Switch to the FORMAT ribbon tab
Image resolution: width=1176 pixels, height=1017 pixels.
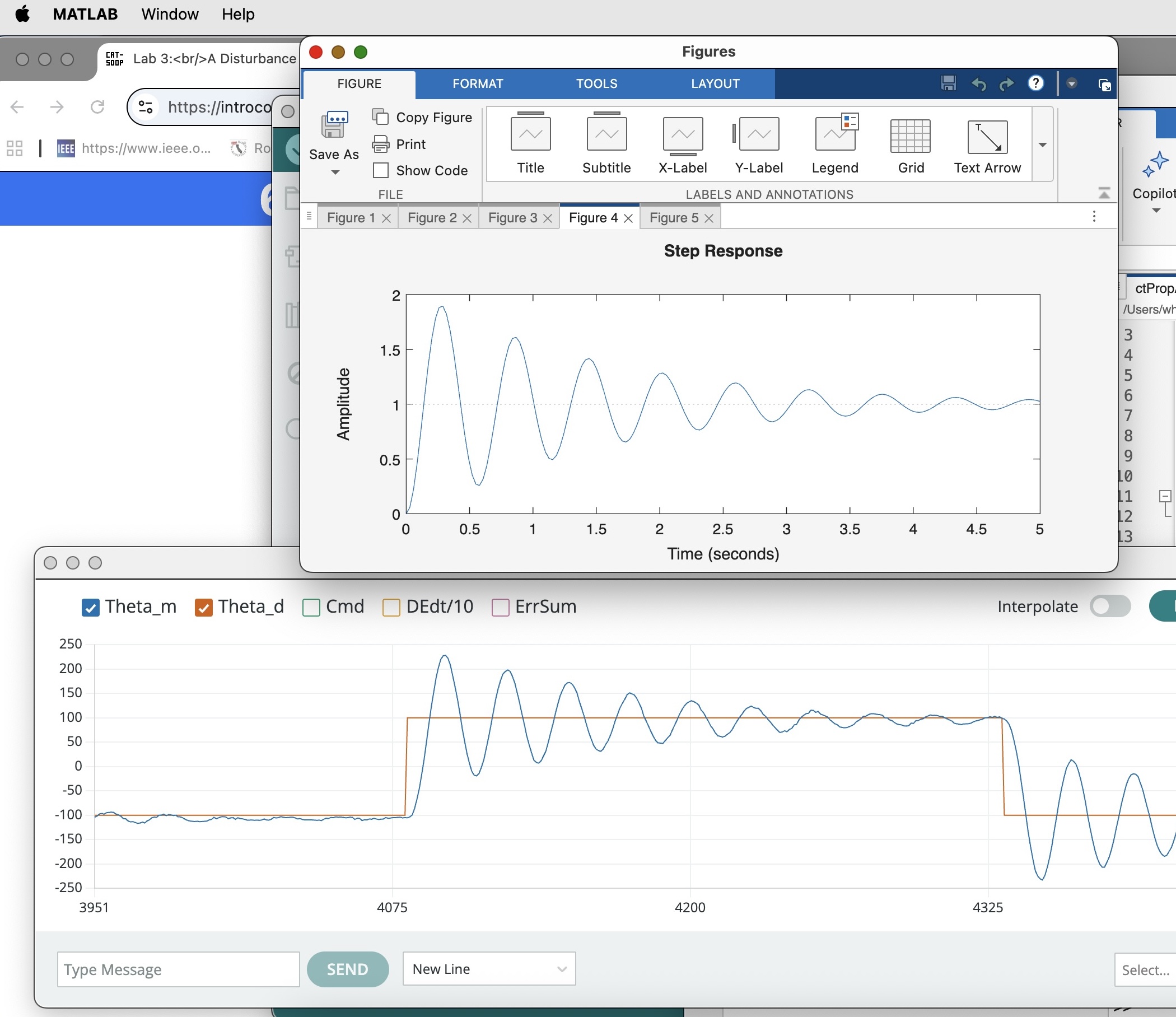tap(477, 83)
